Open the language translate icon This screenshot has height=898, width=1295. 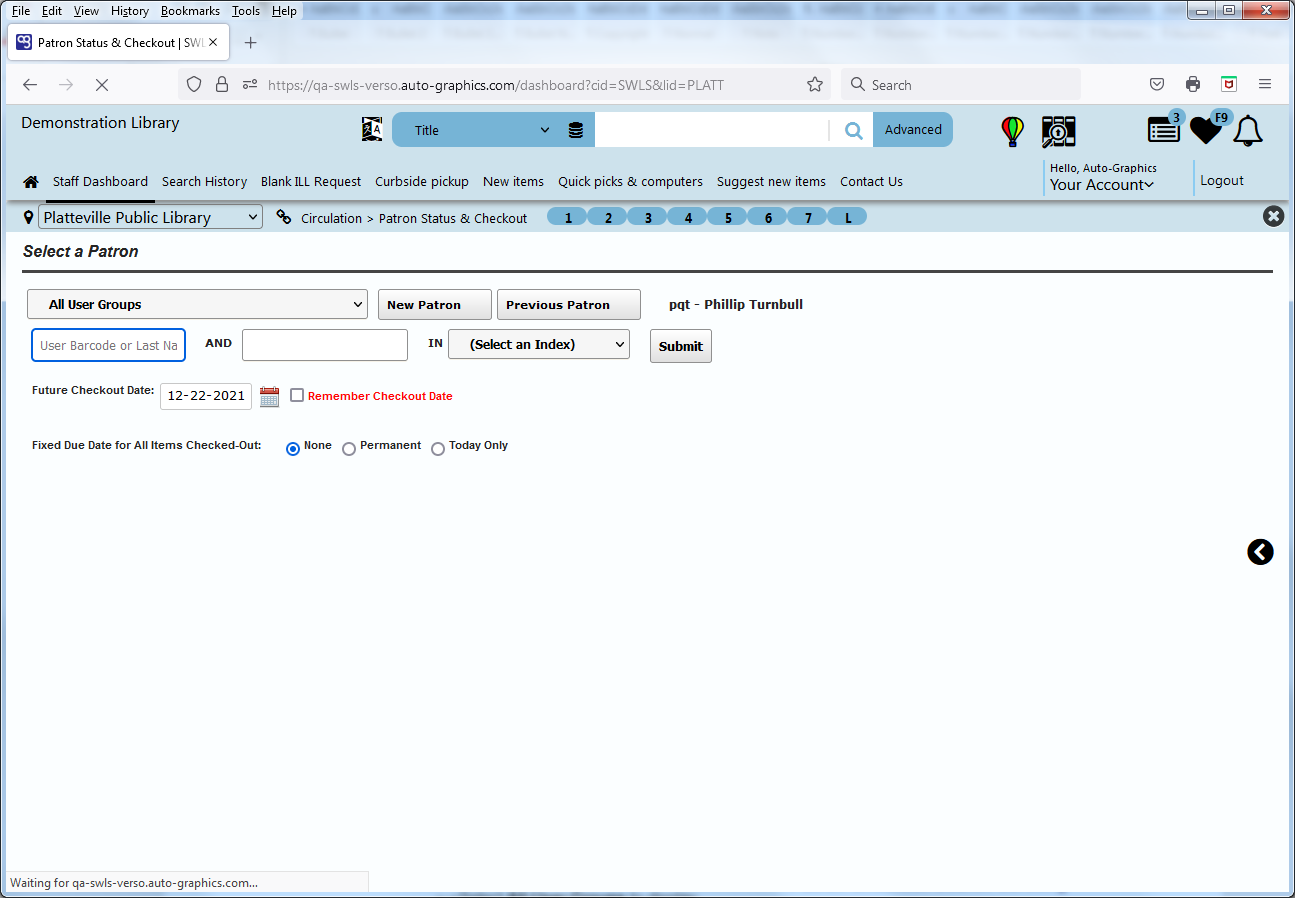[x=372, y=129]
